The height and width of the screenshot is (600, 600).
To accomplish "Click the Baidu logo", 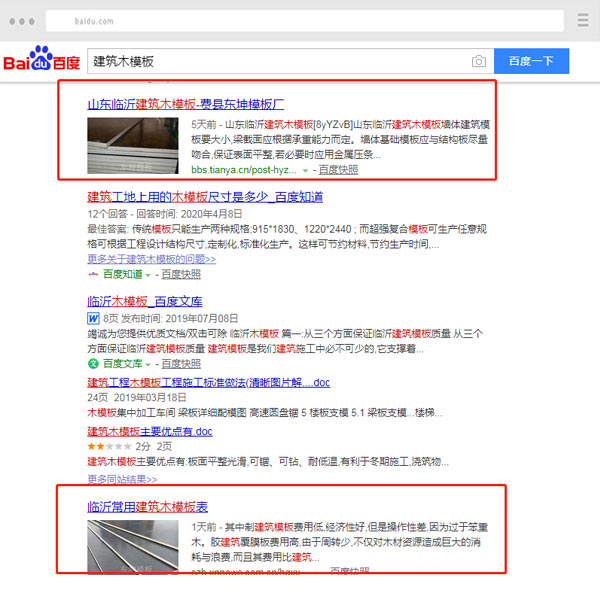I will (42, 59).
